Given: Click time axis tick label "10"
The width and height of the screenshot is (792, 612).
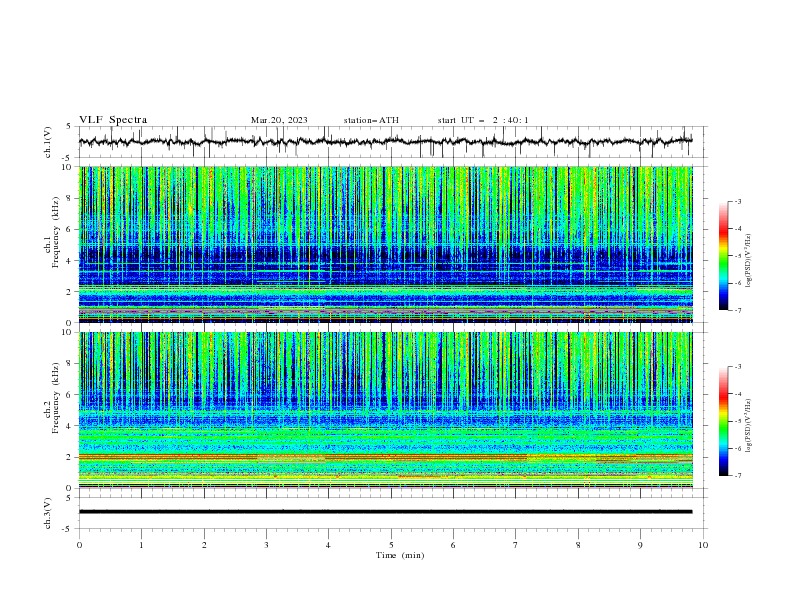Looking at the screenshot, I should click(703, 545).
